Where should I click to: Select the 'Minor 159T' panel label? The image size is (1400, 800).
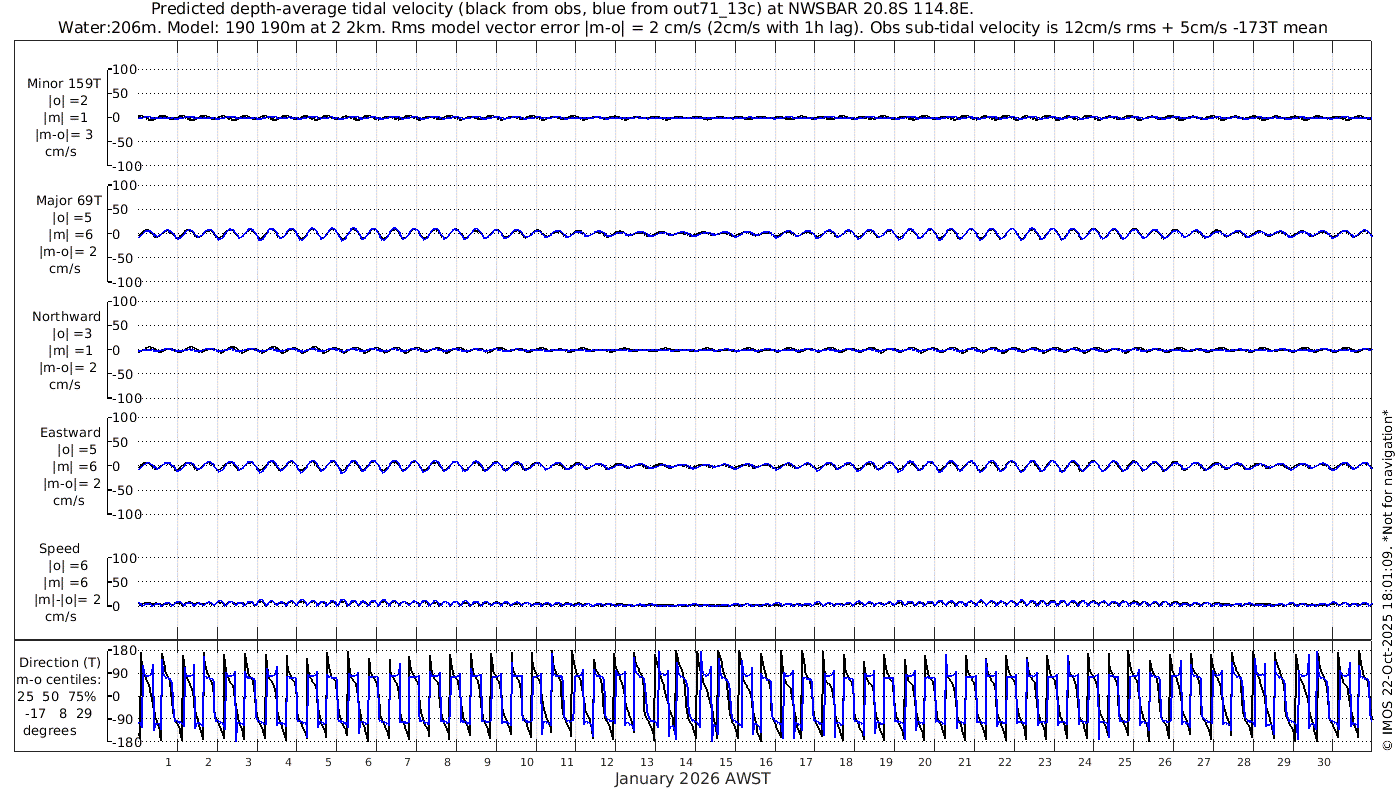point(64,83)
